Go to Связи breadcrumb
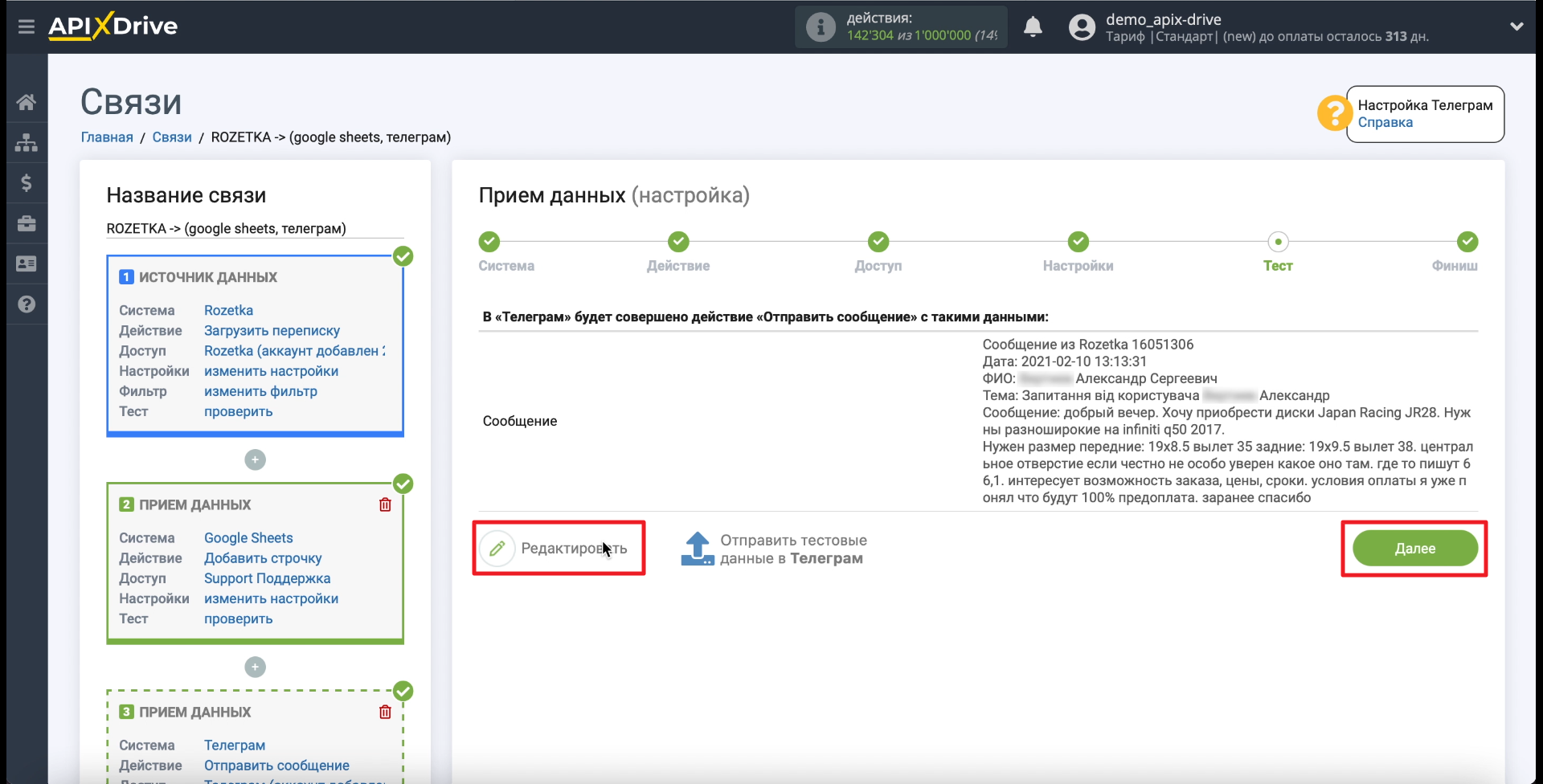Image resolution: width=1543 pixels, height=784 pixels. click(172, 137)
